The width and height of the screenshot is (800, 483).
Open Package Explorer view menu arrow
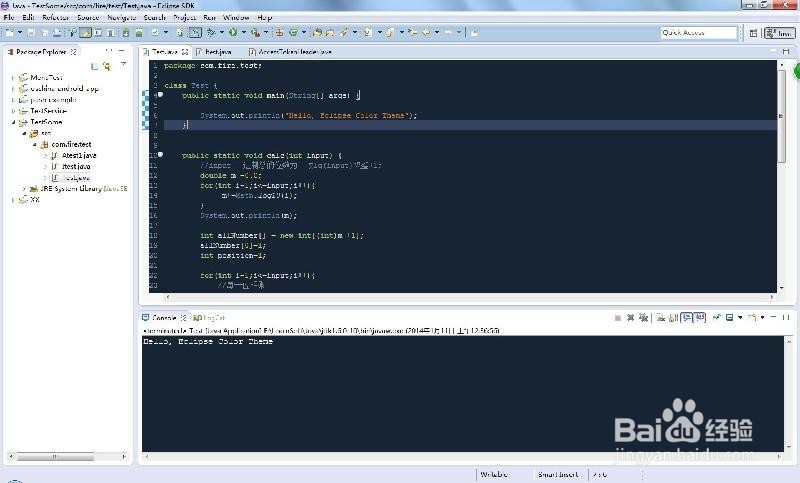123,64
